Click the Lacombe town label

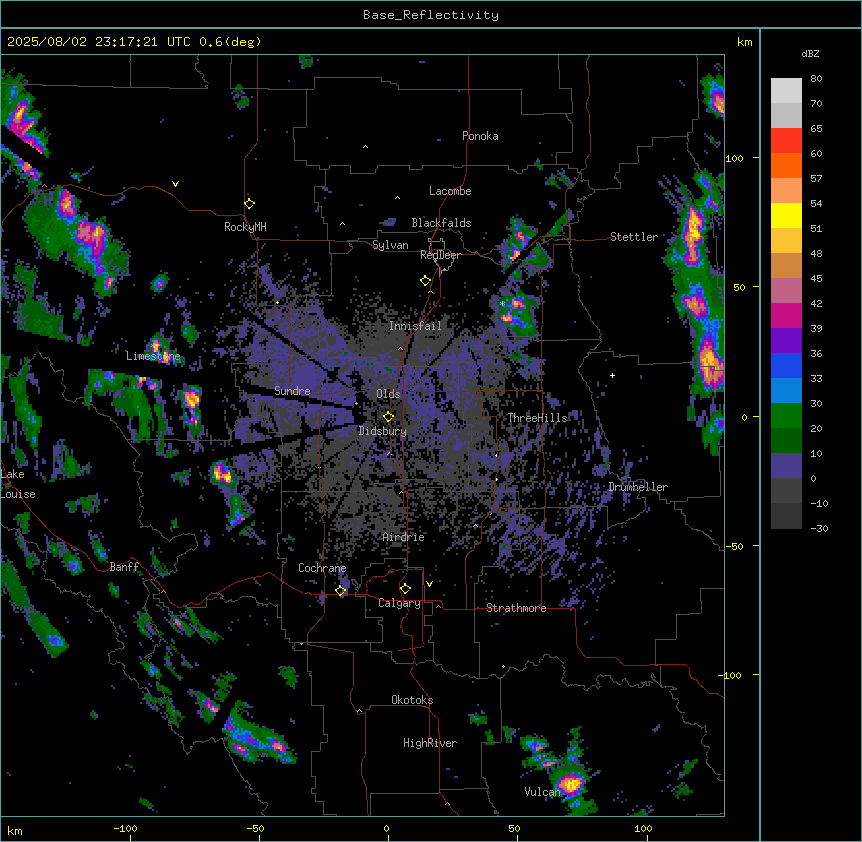450,191
